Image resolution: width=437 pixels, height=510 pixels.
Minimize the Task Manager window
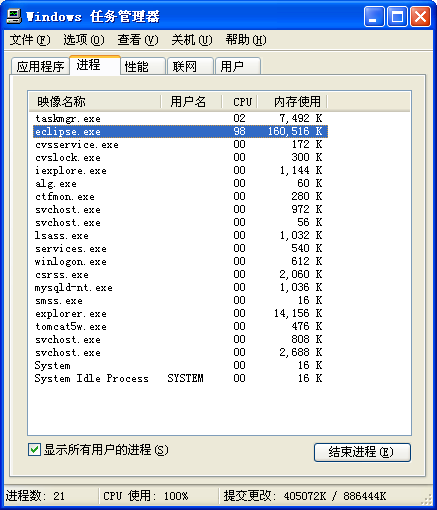tap(374, 16)
